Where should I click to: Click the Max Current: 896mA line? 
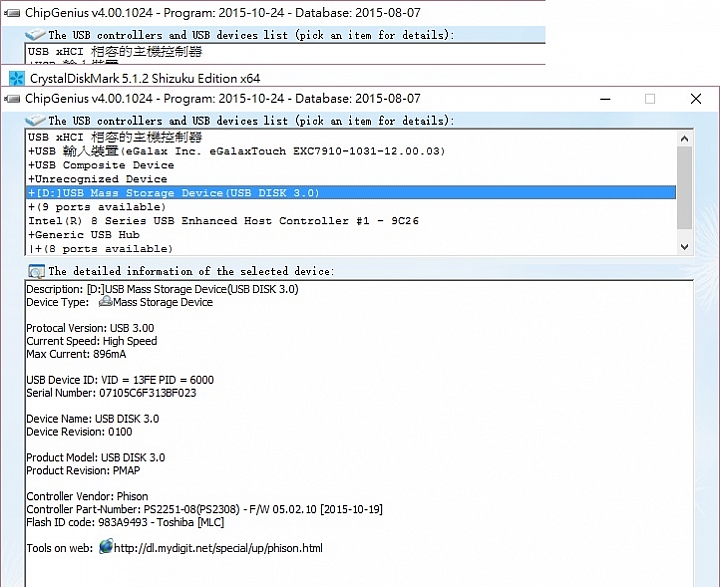click(x=76, y=354)
